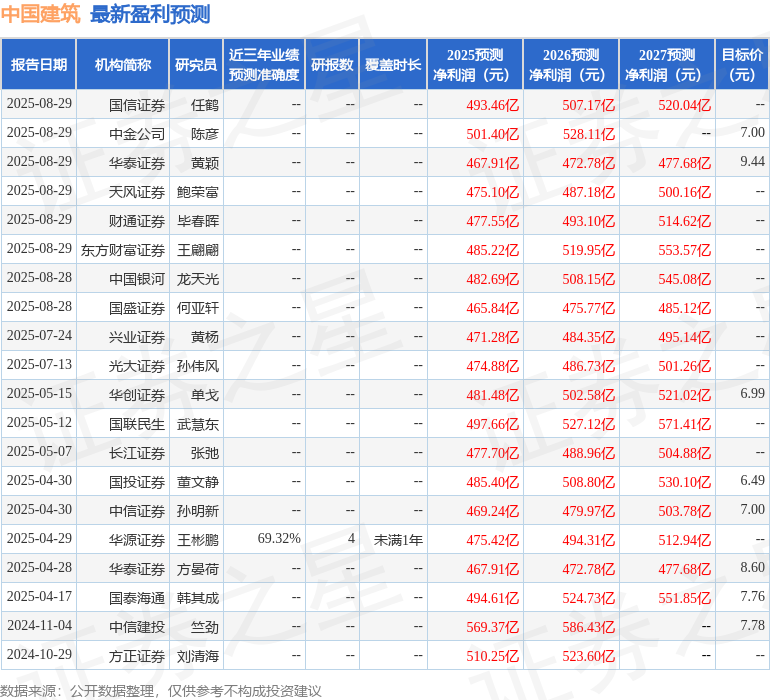Image resolution: width=770 pixels, height=700 pixels.
Task: Select analyst 王彬鹏 in the 华源证券 row
Action: point(197,540)
